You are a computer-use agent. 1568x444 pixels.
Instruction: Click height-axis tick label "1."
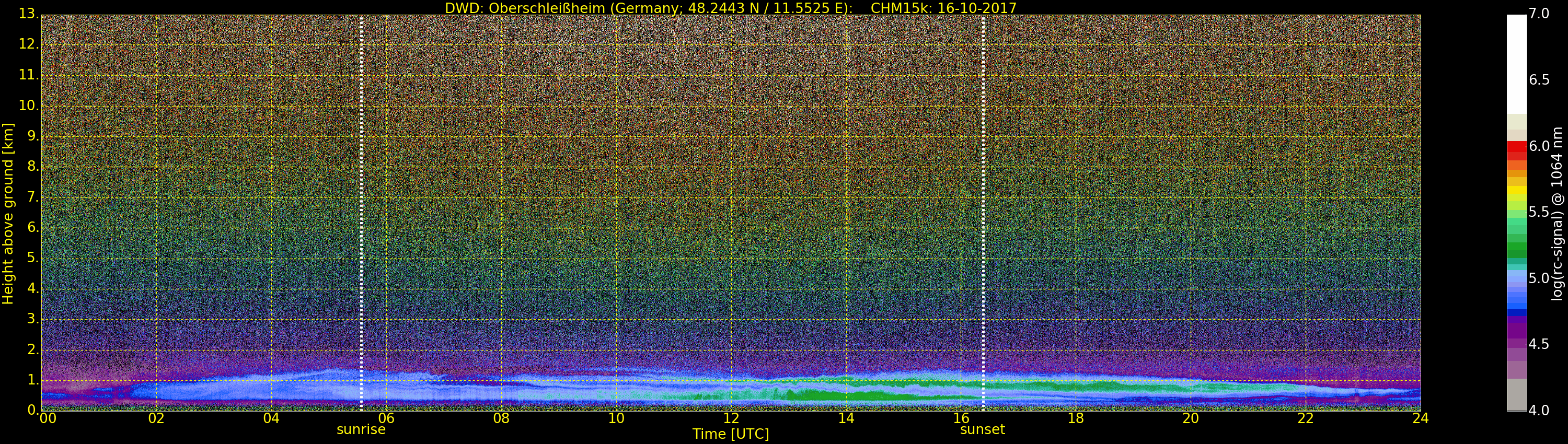[x=33, y=380]
